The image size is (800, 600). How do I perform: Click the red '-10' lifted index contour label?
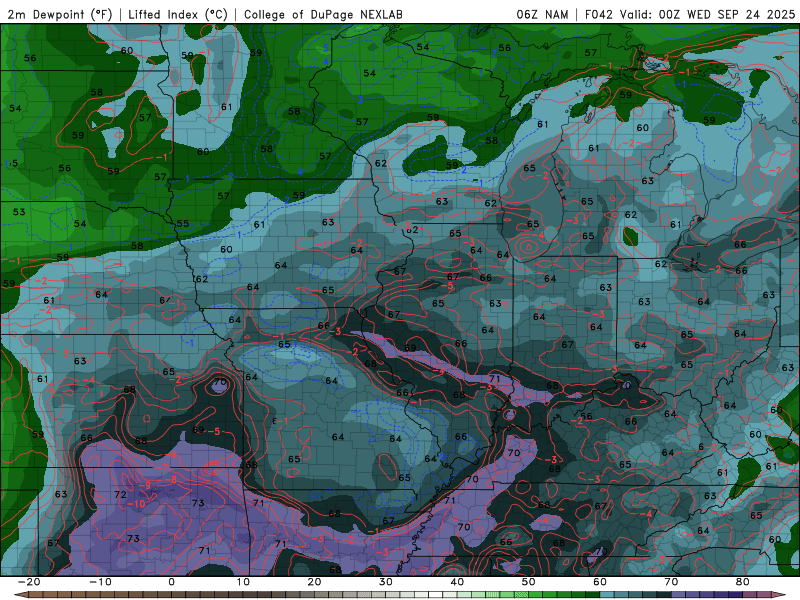click(x=136, y=504)
